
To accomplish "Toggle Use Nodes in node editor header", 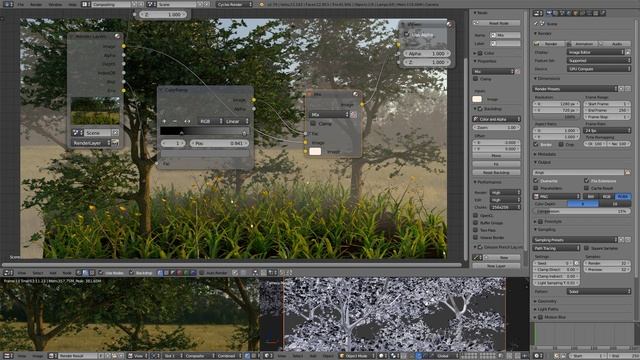I will [101, 273].
